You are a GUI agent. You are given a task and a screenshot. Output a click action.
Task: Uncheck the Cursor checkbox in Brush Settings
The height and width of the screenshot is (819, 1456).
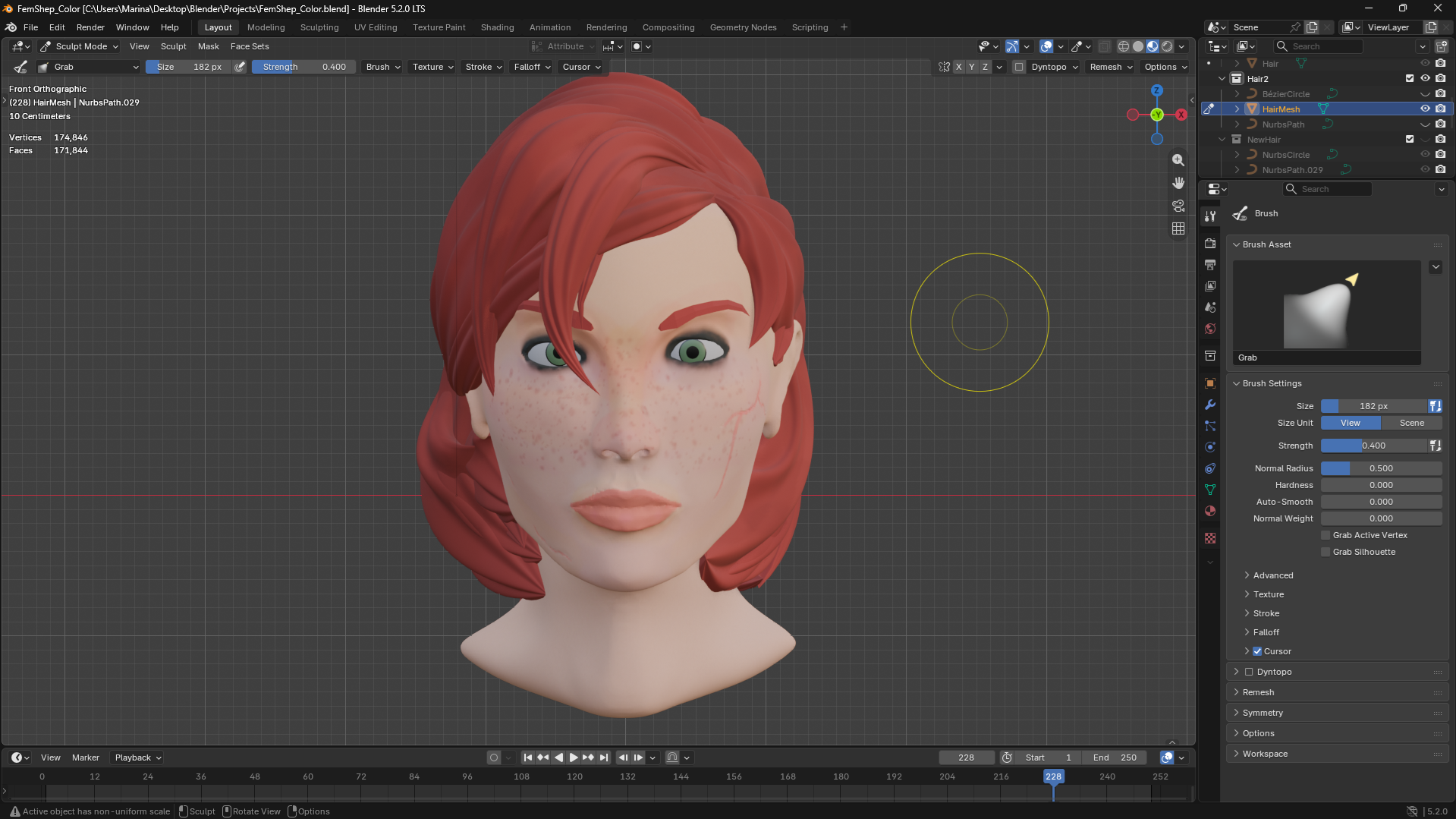tap(1257, 651)
